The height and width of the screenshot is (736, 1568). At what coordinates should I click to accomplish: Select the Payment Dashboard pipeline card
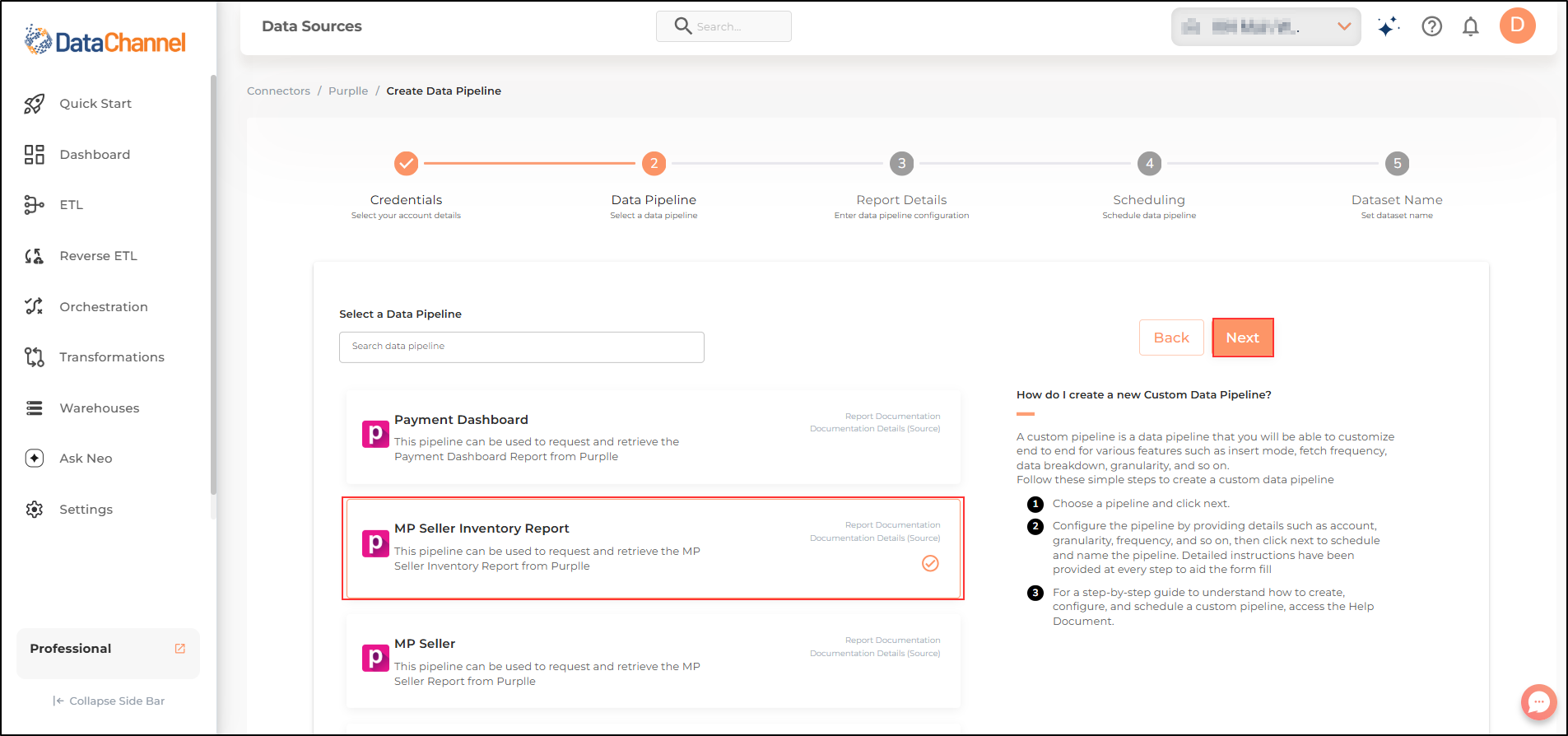tap(654, 437)
